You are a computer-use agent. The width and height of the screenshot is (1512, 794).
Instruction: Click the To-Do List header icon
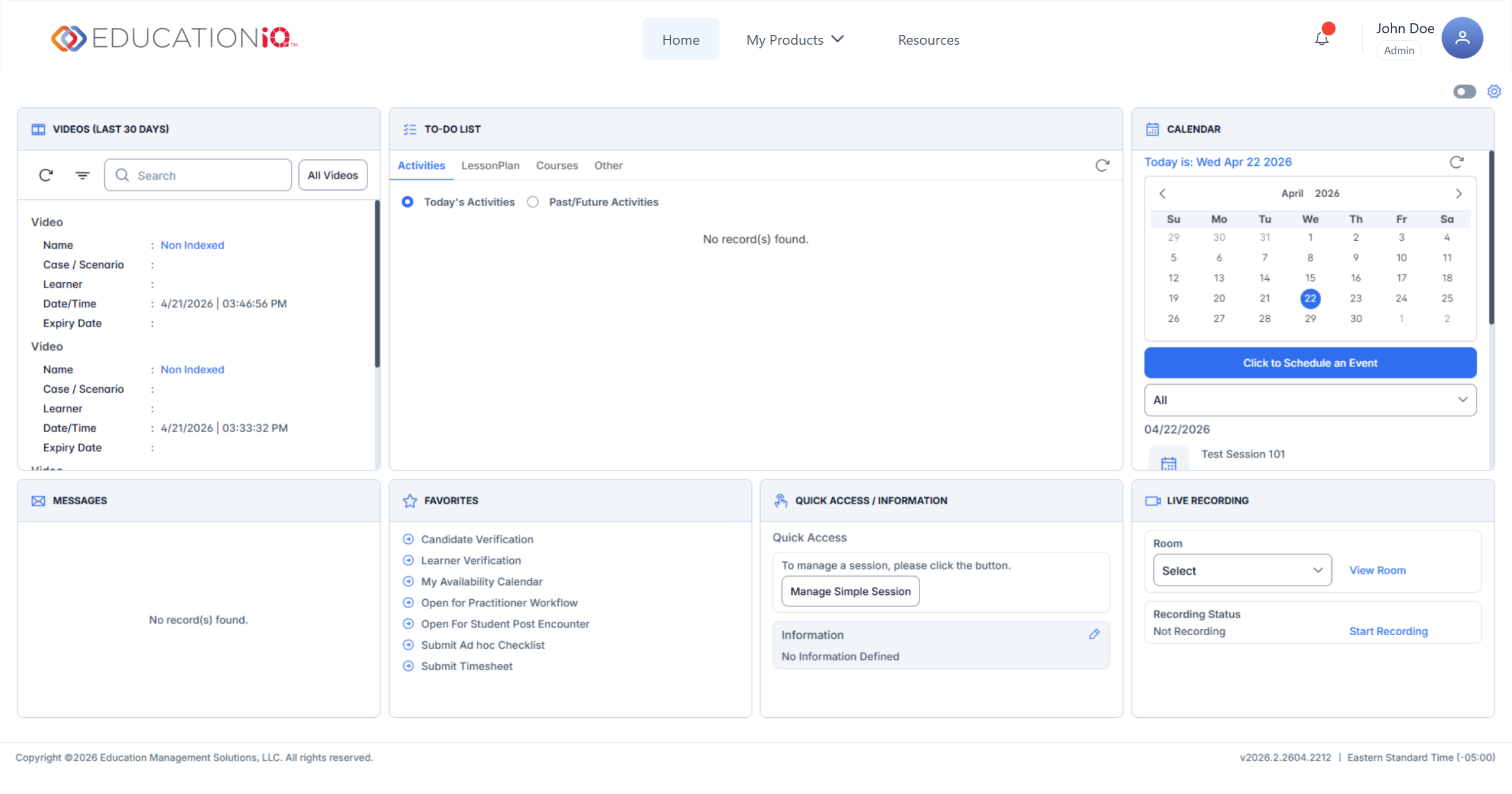pos(410,129)
